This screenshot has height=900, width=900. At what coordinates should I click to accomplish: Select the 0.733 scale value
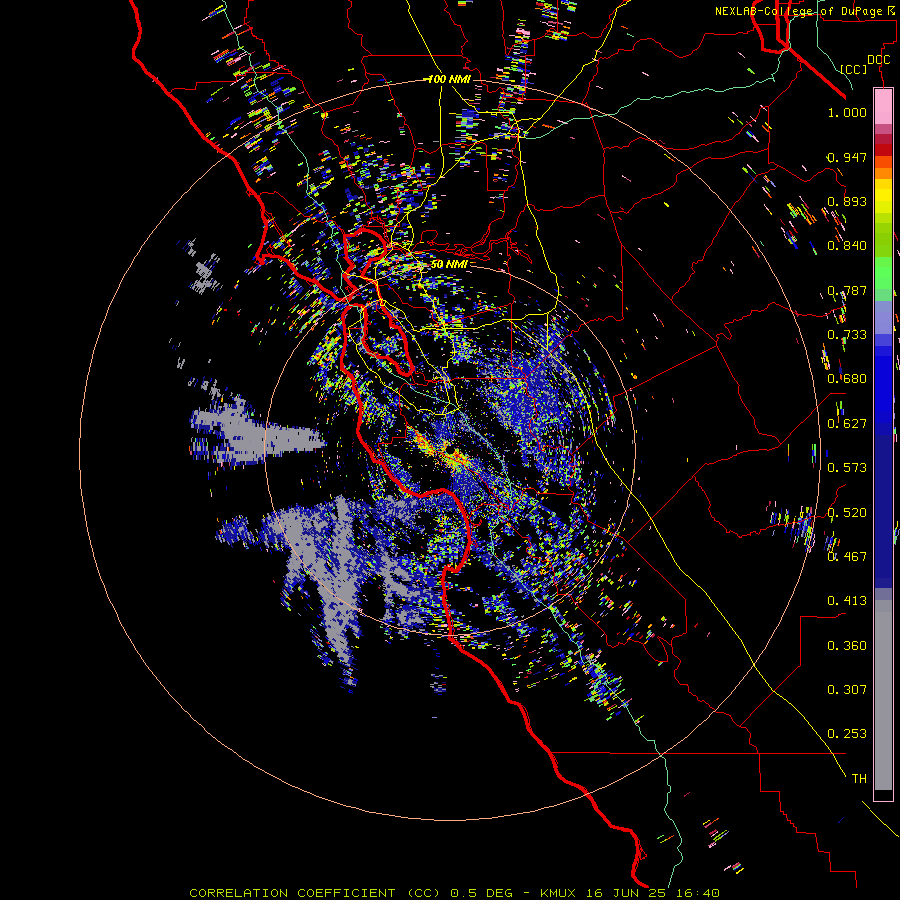point(847,335)
